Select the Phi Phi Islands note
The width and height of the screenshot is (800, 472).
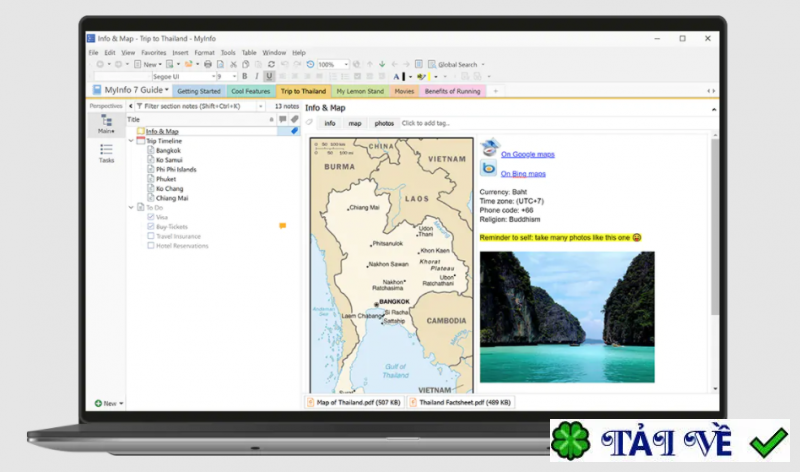click(176, 169)
